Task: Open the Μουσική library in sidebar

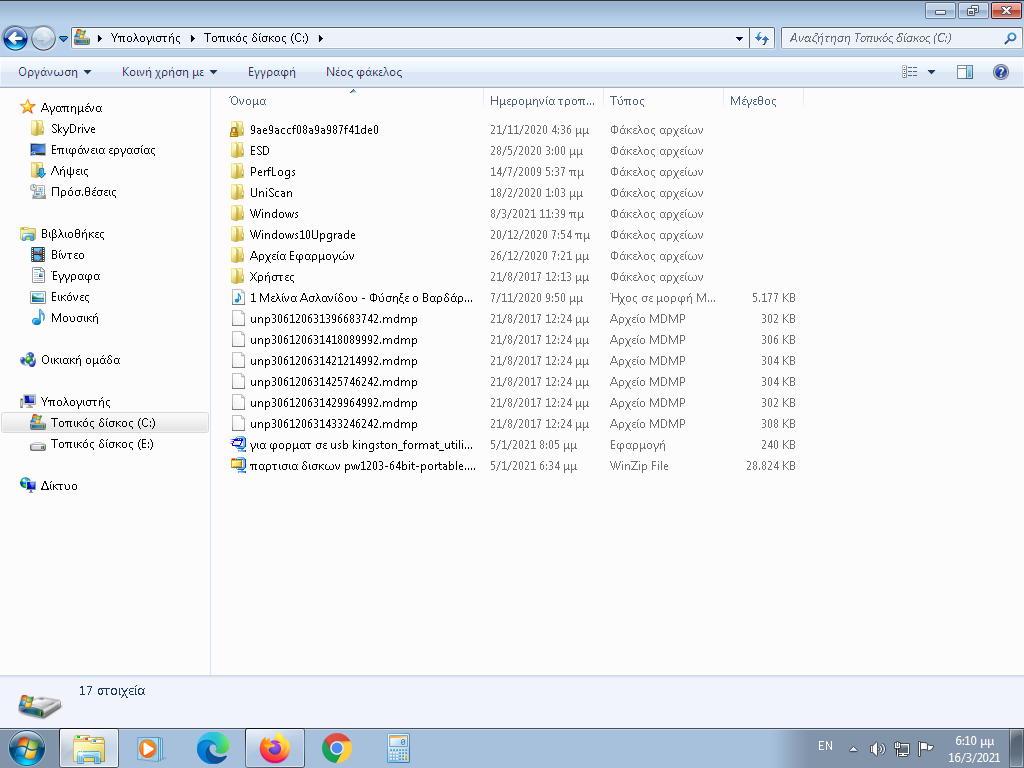Action: pyautogui.click(x=74, y=318)
